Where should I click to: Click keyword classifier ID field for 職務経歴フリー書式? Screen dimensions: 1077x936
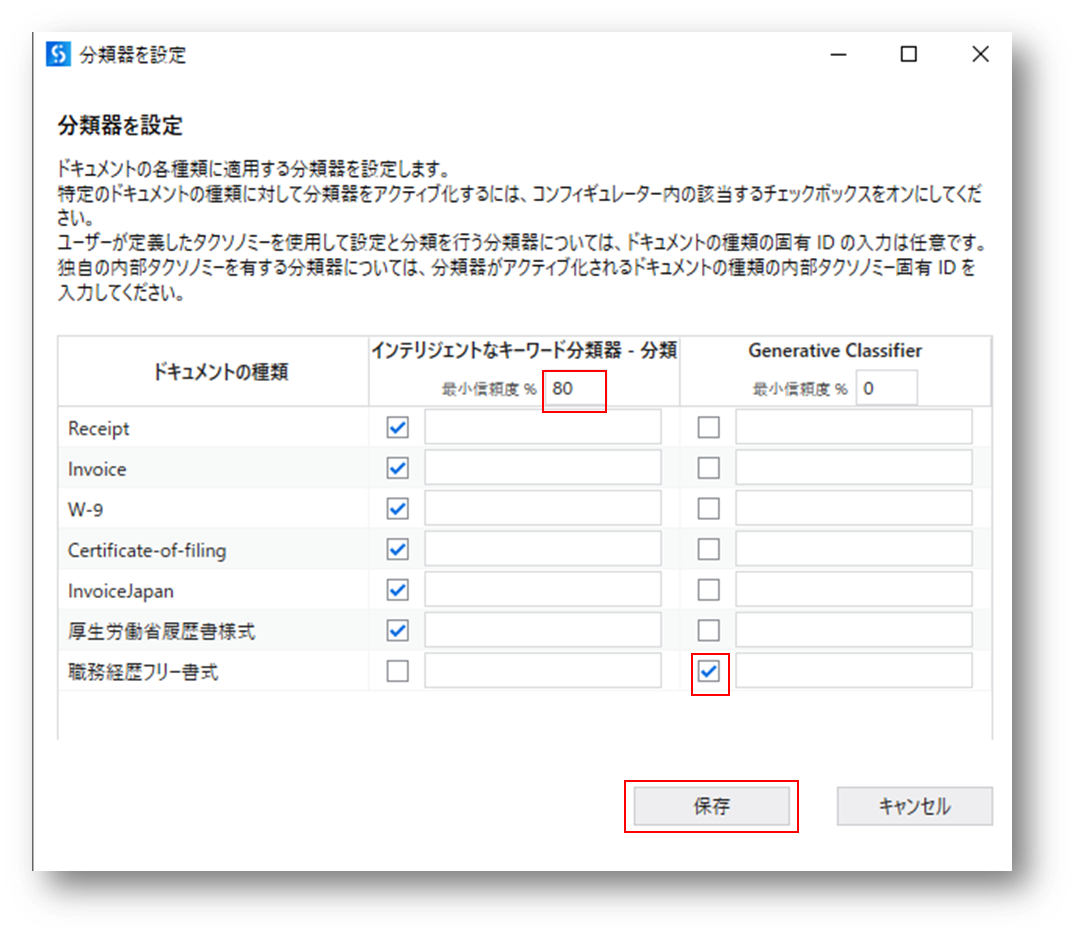click(543, 670)
